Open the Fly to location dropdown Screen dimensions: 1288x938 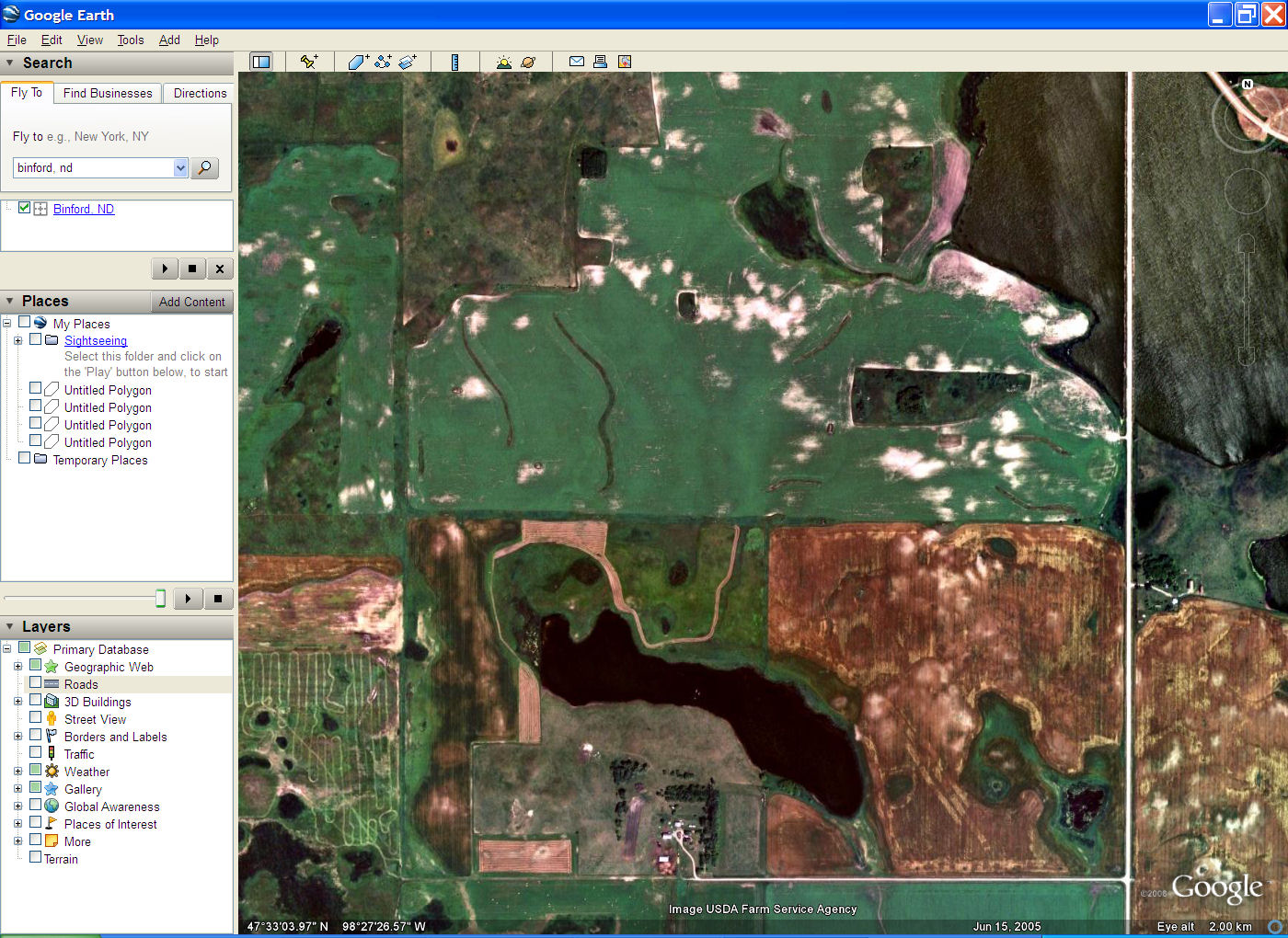180,167
